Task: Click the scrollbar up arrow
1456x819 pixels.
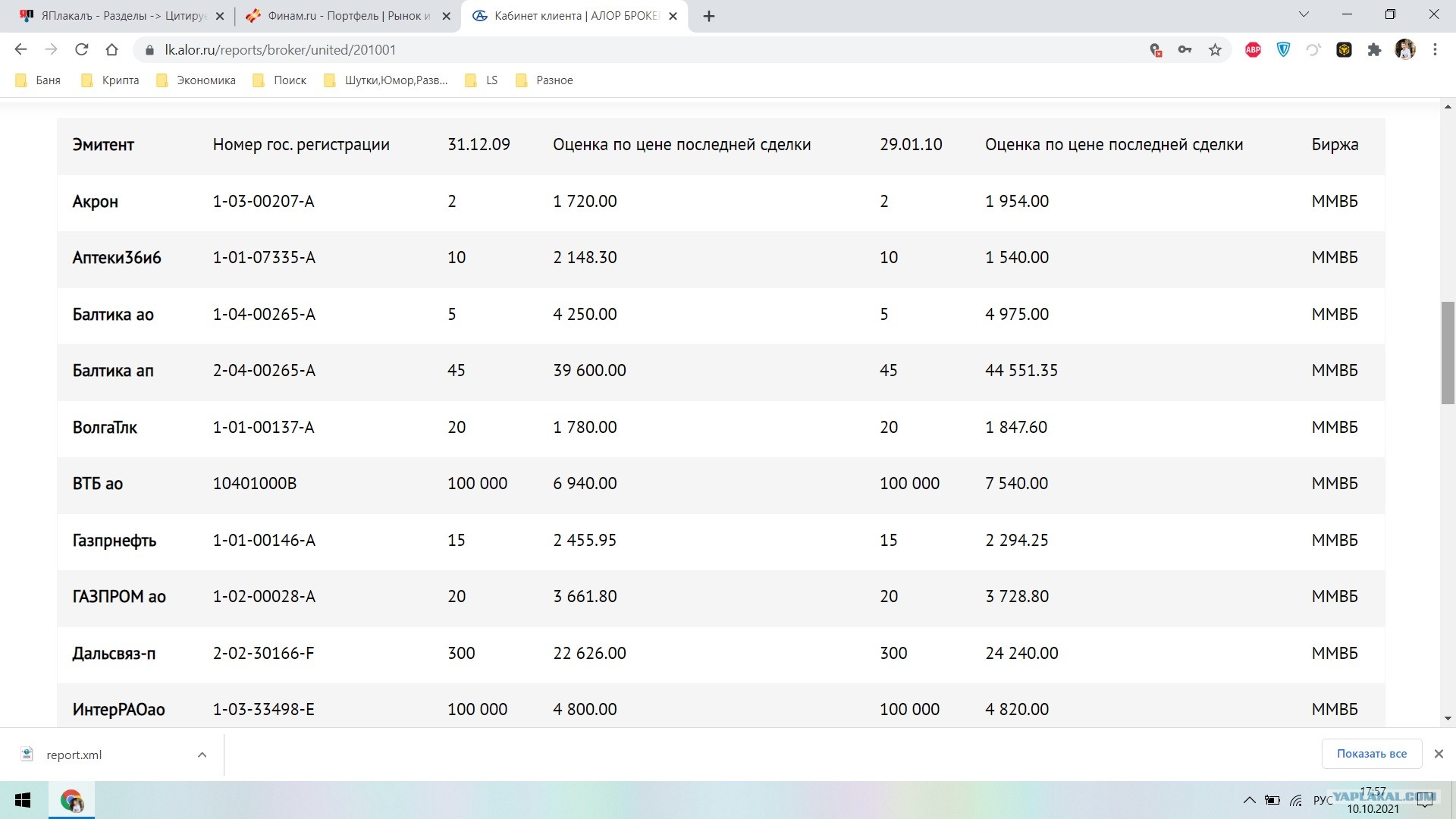Action: (x=1448, y=107)
